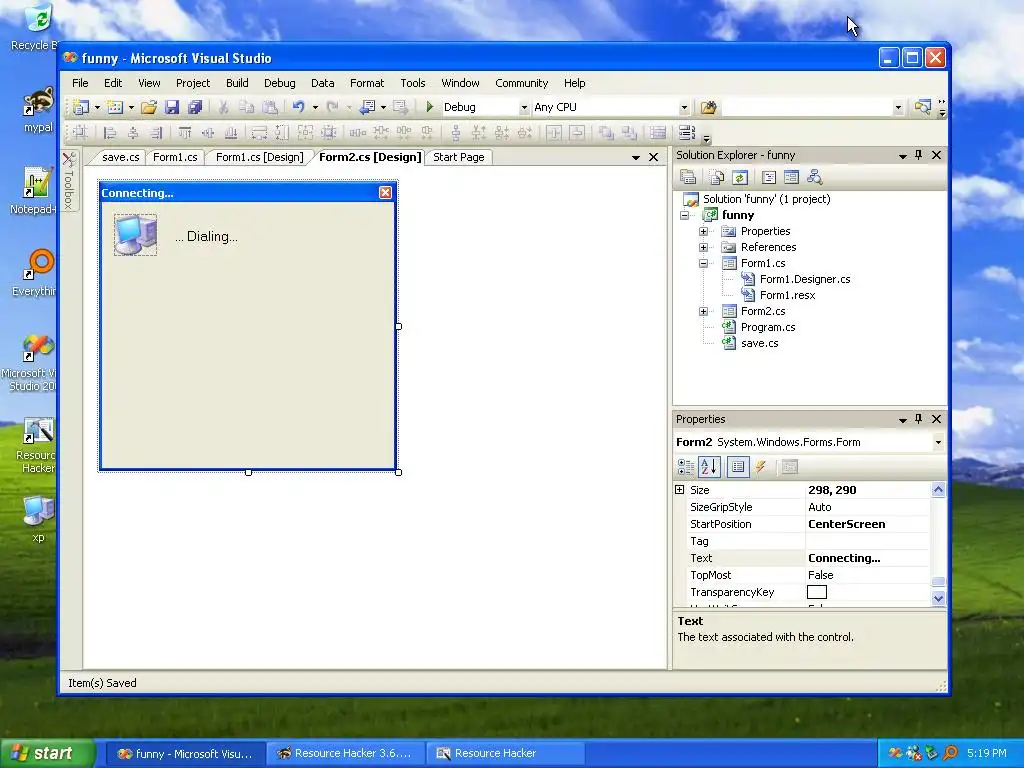Open the Solution Explorer window position menu
Viewport: 1024px width, 768px height.
pos(903,155)
